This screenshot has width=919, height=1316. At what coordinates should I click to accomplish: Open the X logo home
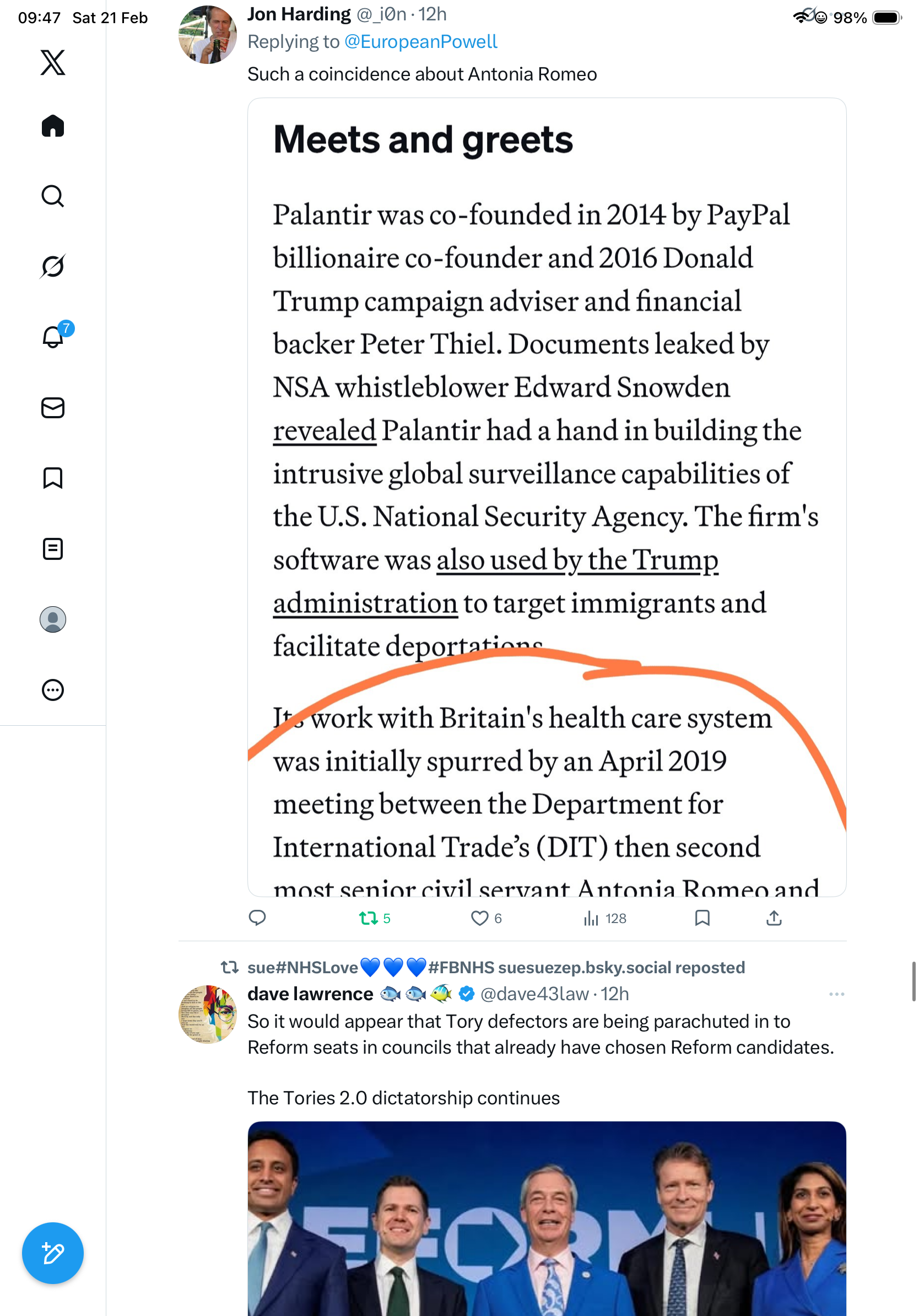point(53,62)
